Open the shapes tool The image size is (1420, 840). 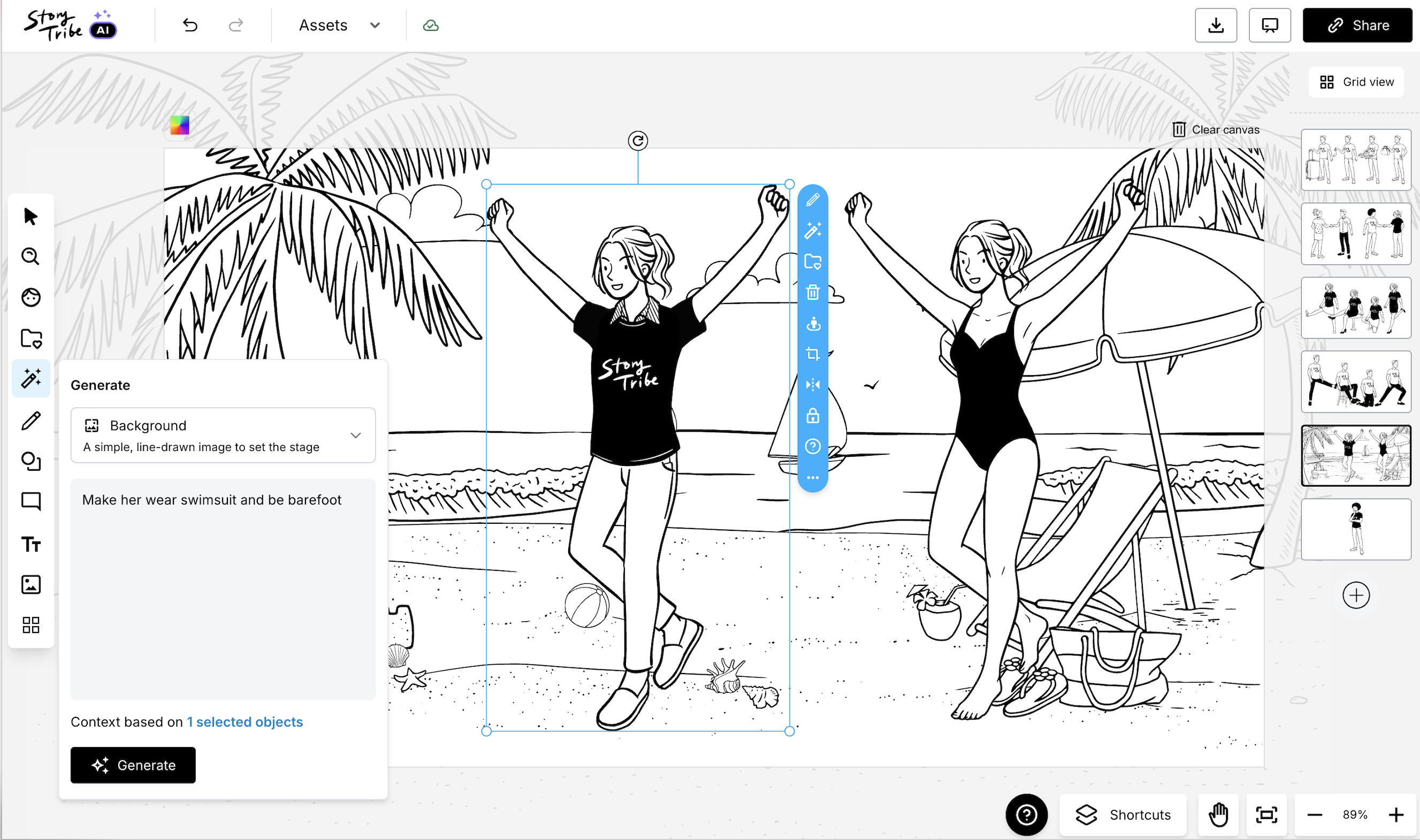30,461
